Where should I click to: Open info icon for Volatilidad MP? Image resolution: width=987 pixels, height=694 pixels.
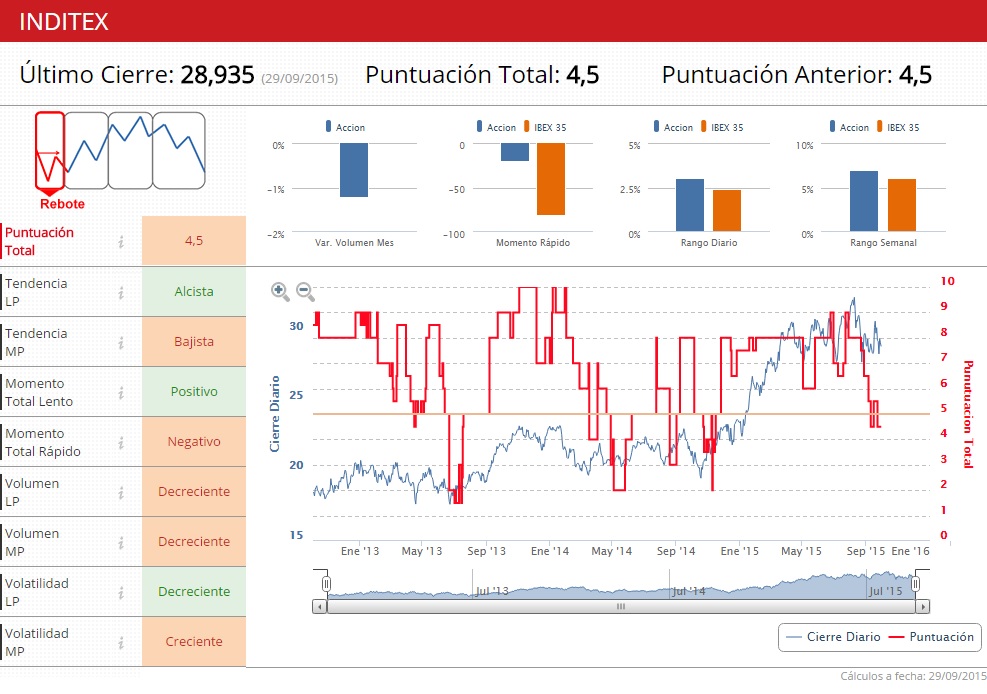click(x=121, y=642)
